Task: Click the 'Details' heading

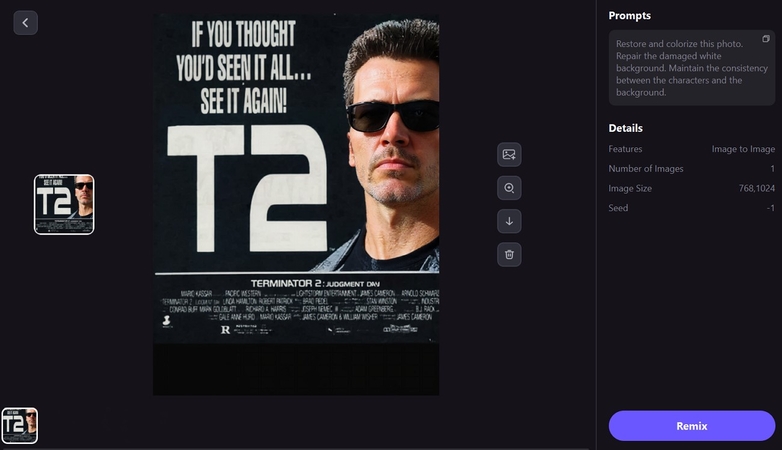Action: click(x=625, y=128)
